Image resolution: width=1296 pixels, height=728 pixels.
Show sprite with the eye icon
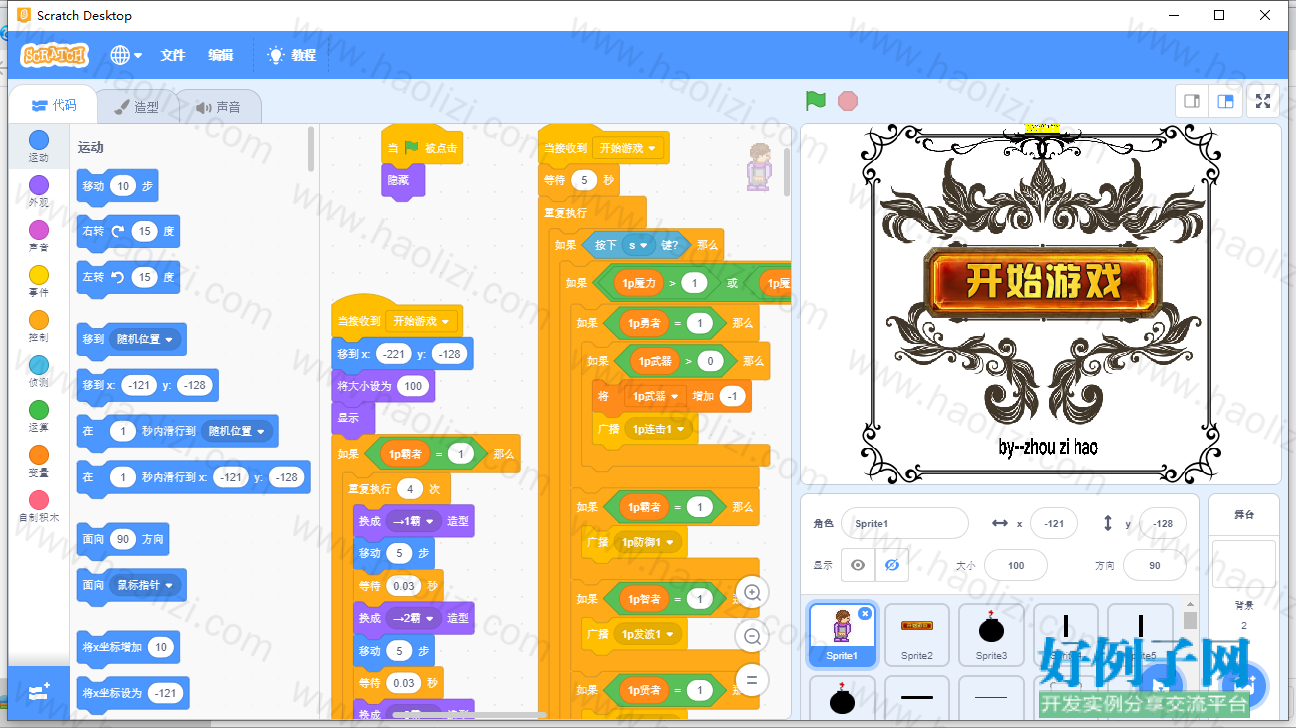click(857, 565)
